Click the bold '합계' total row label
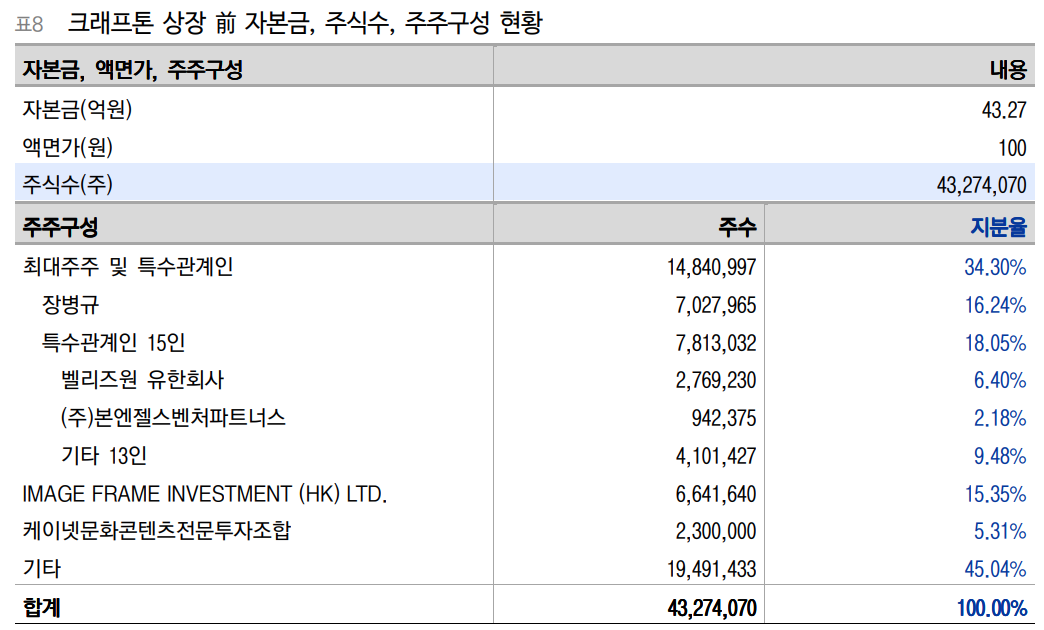 pos(41,607)
